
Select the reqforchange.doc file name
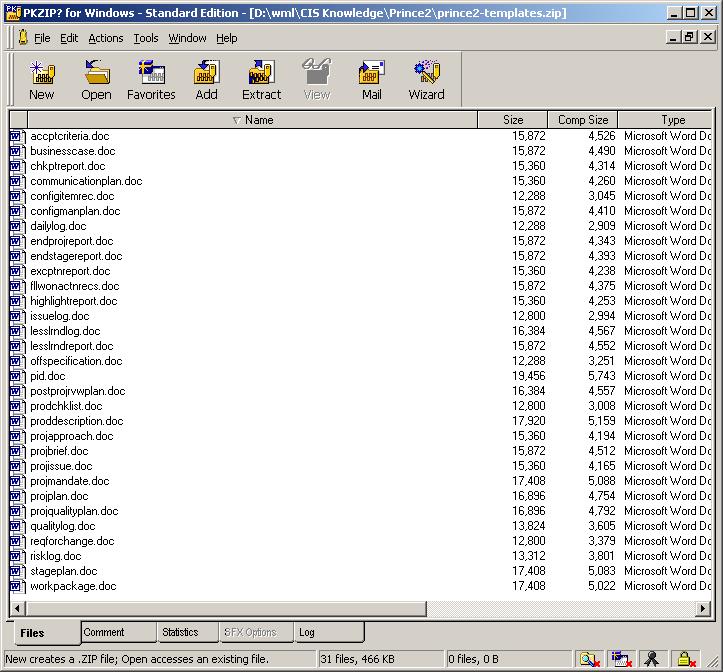click(72, 541)
